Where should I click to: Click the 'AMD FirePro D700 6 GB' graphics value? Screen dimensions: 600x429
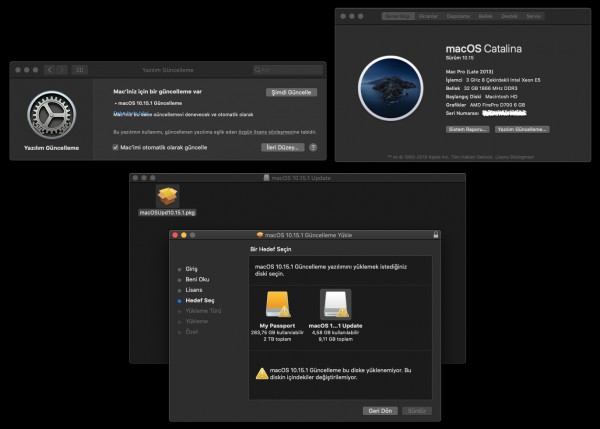(497, 105)
